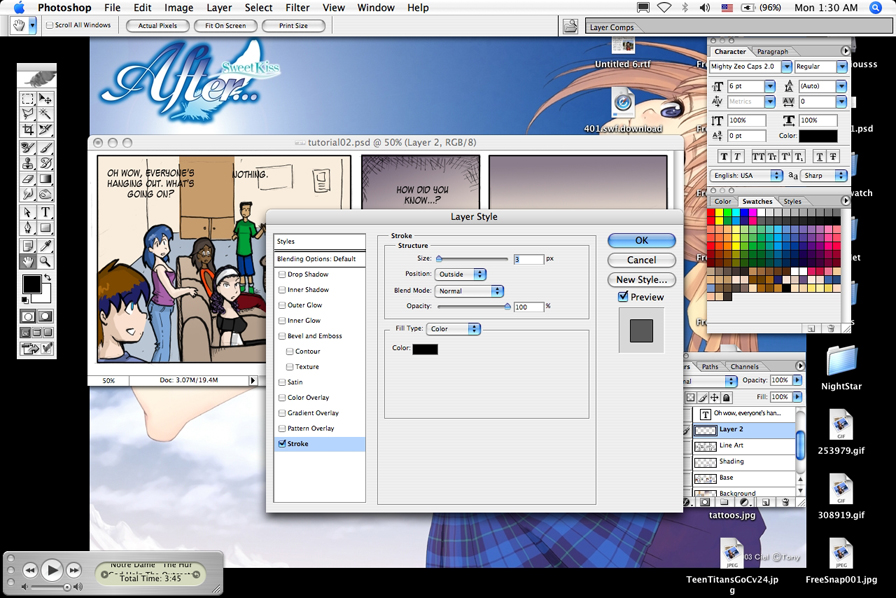This screenshot has height=598, width=896.
Task: Select the Clone Stamp tool
Action: (27, 163)
